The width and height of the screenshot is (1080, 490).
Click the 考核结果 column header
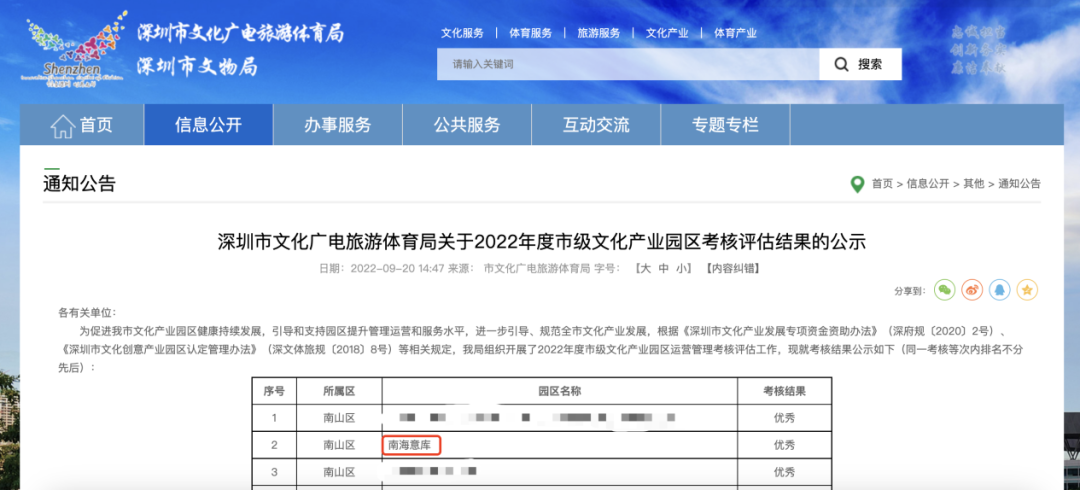[x=785, y=391]
